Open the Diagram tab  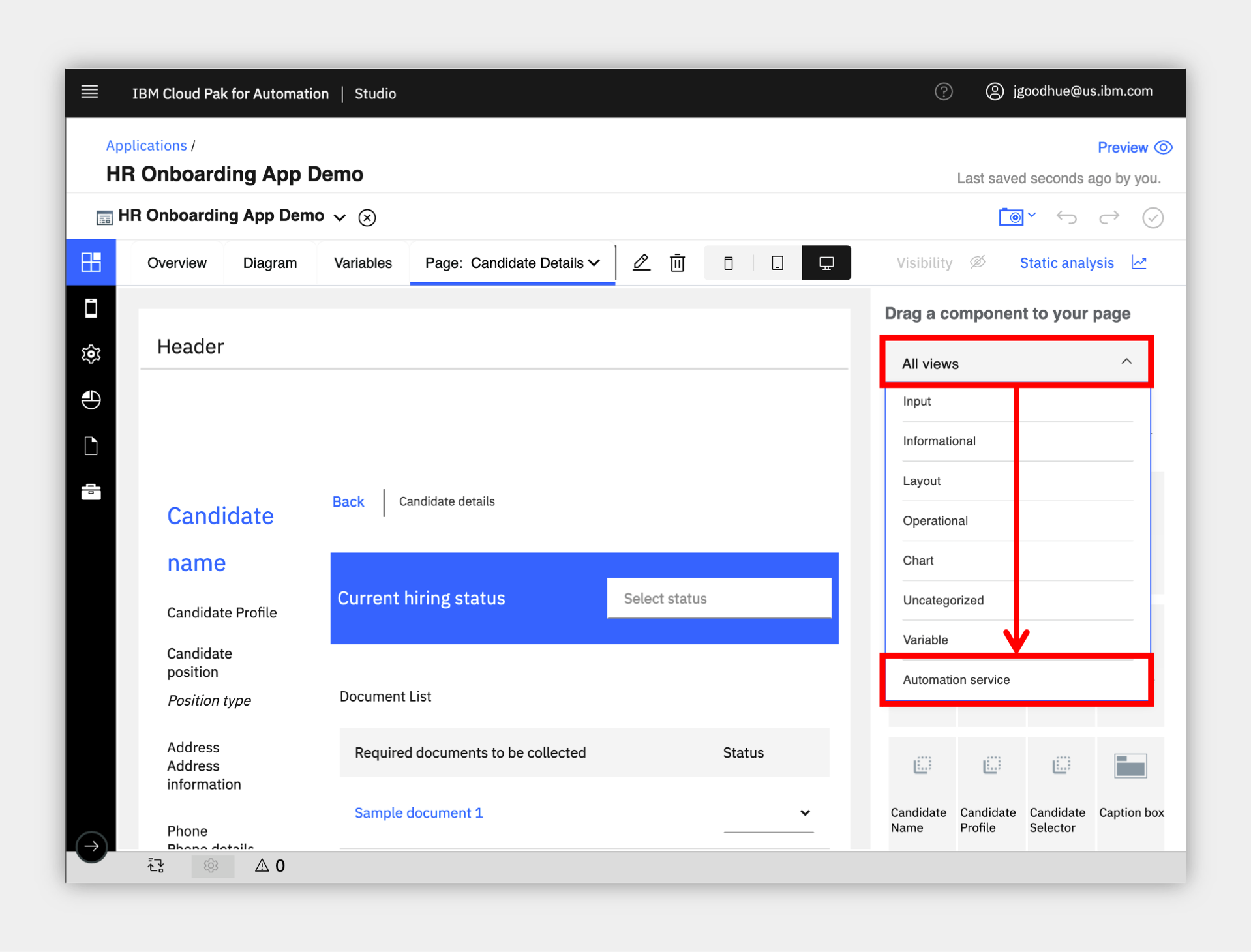pos(270,263)
